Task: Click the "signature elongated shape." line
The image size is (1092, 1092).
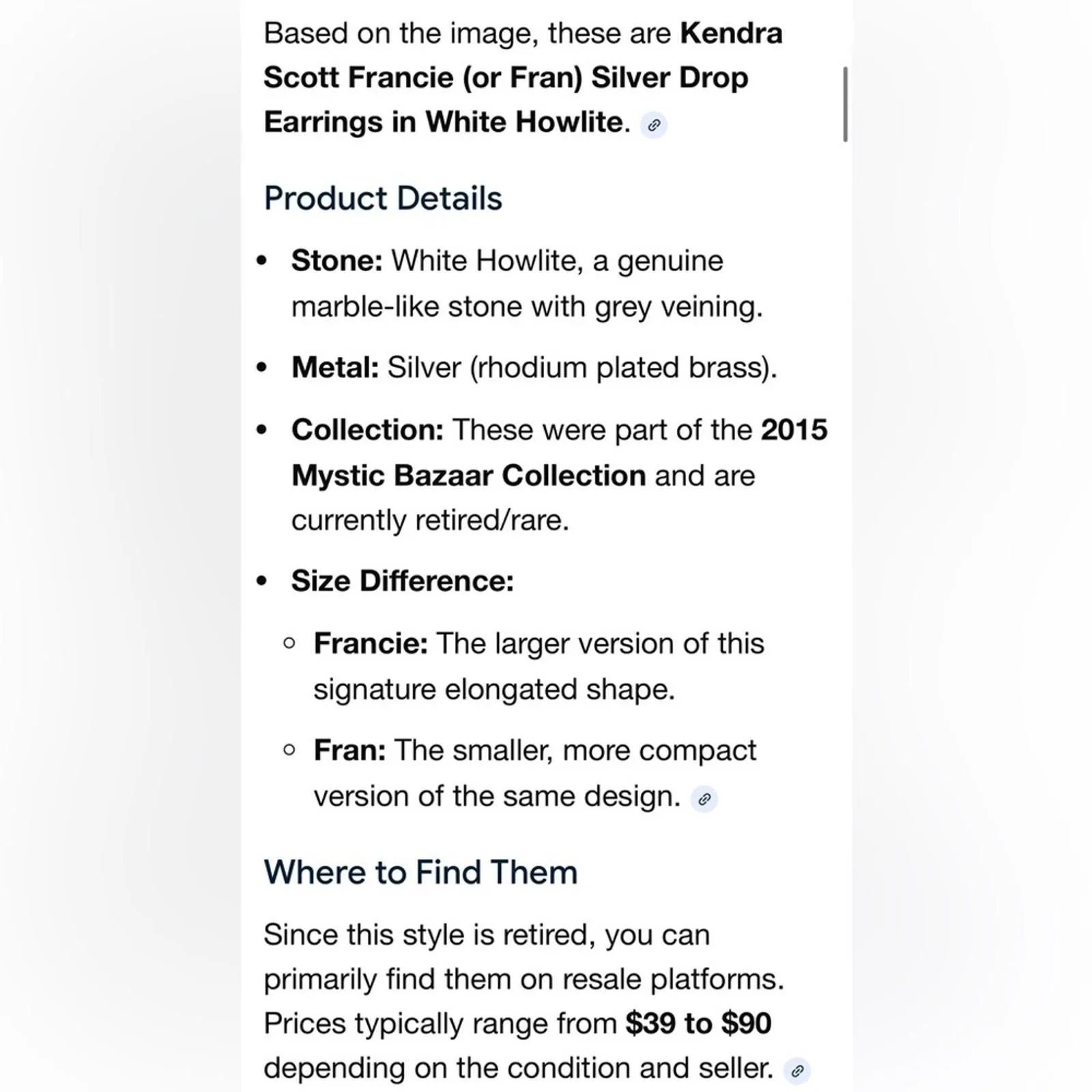Action: (494, 689)
